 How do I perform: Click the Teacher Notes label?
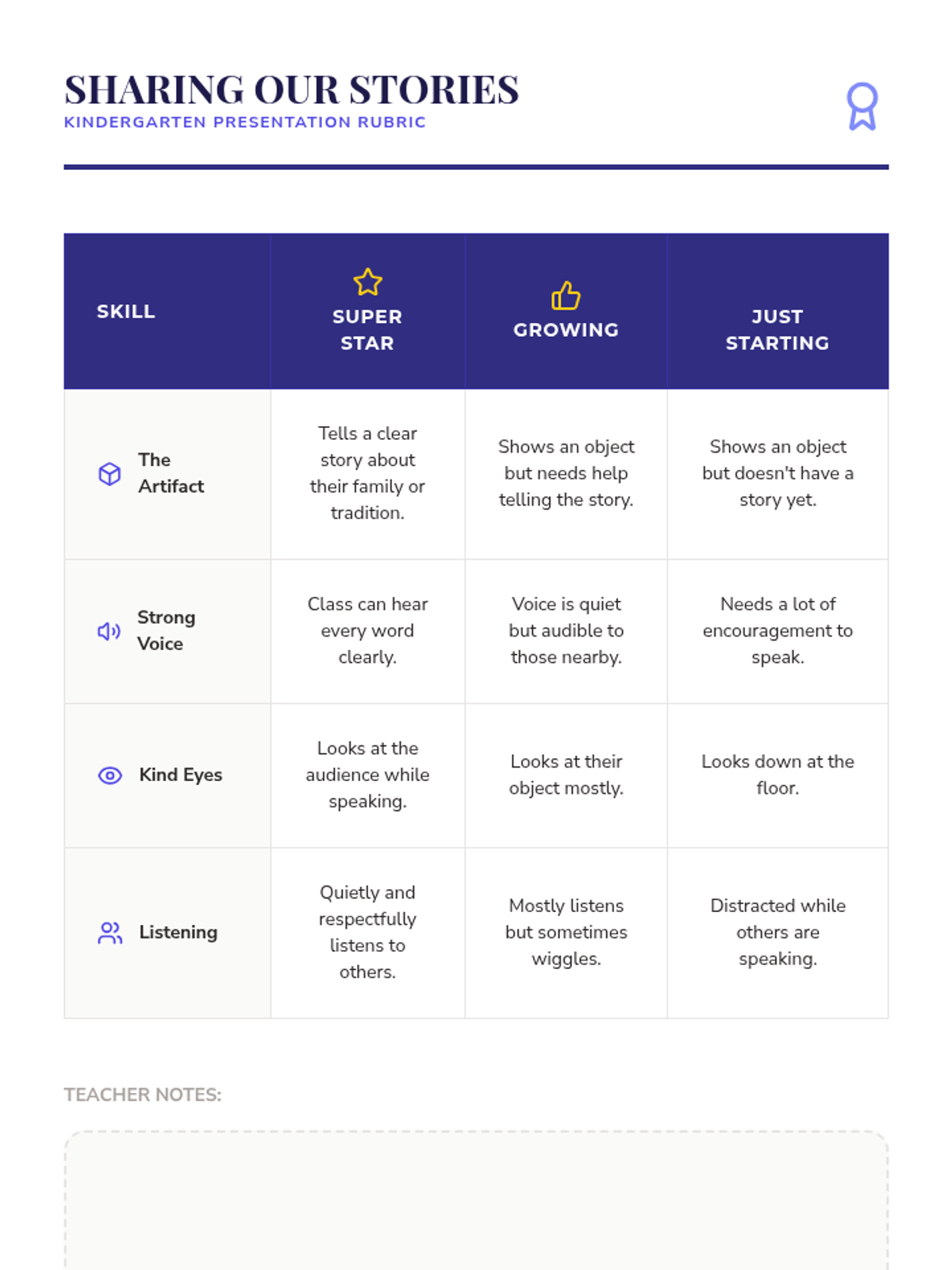coord(143,1095)
